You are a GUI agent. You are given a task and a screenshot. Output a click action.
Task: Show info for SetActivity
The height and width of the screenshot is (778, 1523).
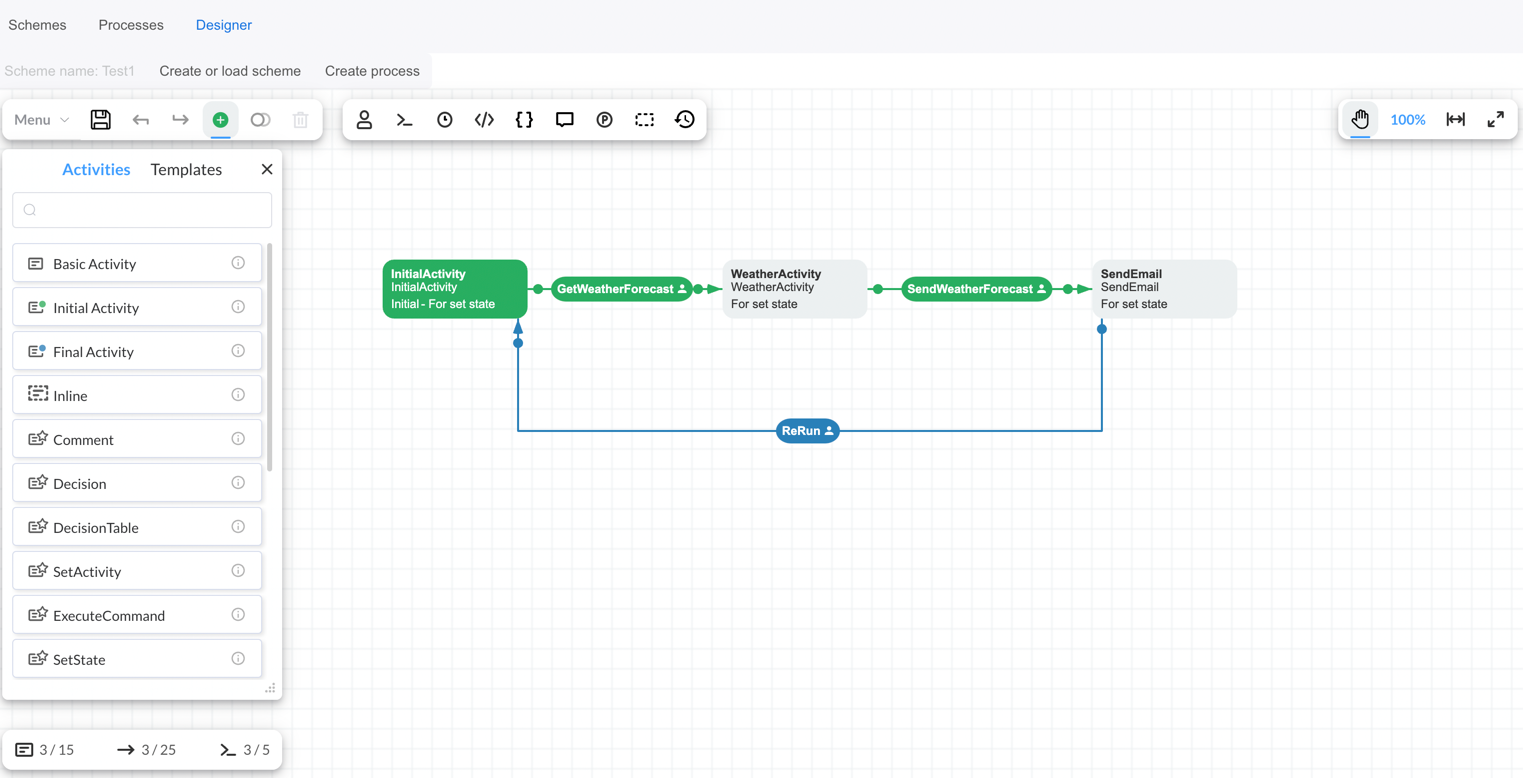pyautogui.click(x=238, y=571)
